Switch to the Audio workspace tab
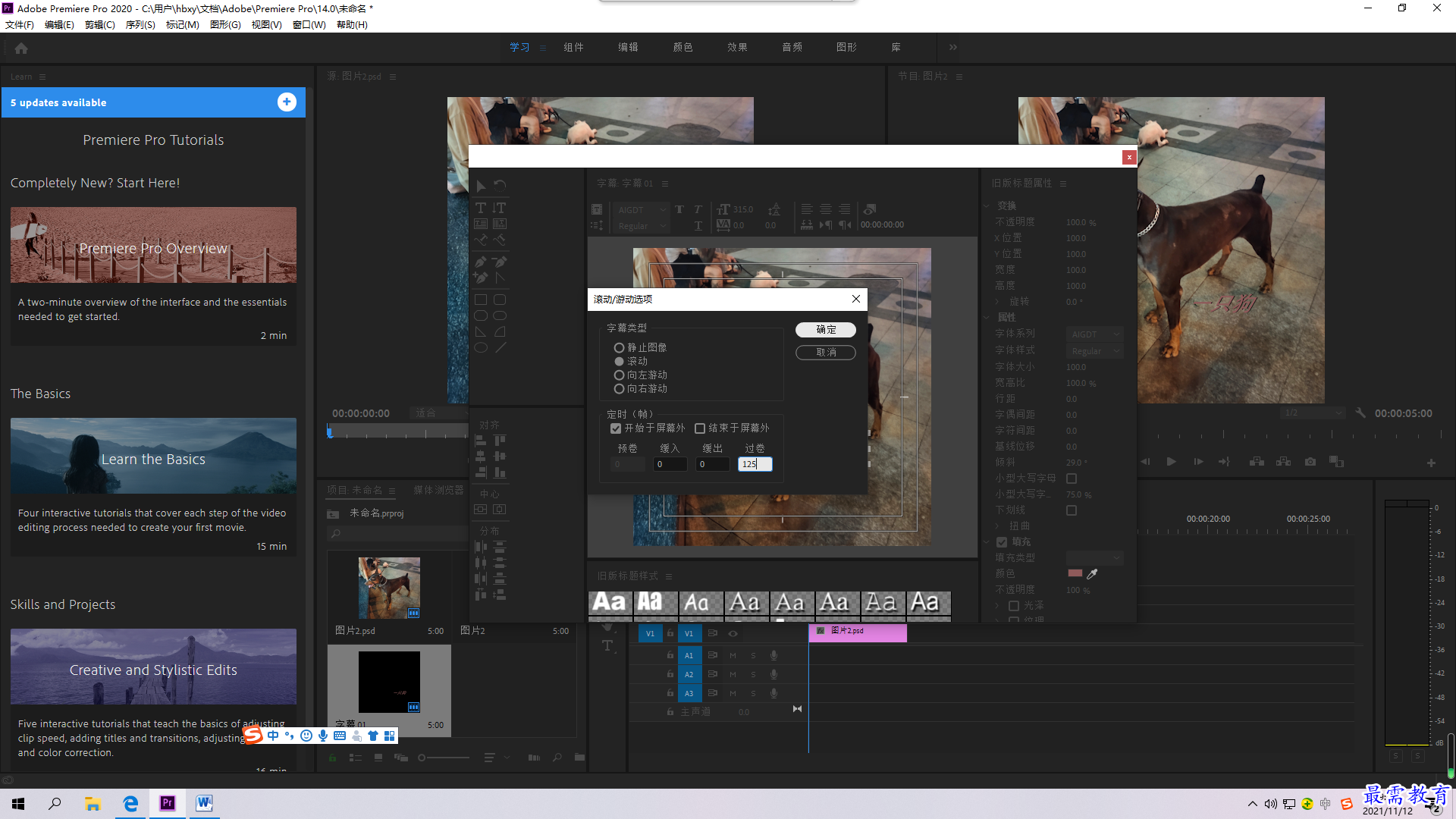The height and width of the screenshot is (819, 1456). tap(792, 47)
